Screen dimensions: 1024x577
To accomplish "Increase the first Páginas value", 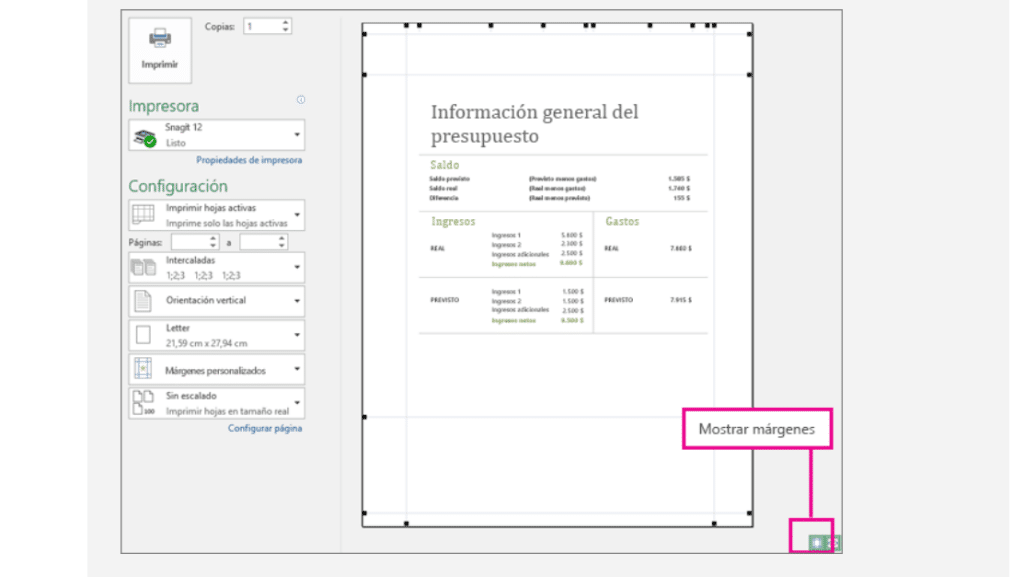I will click(213, 238).
